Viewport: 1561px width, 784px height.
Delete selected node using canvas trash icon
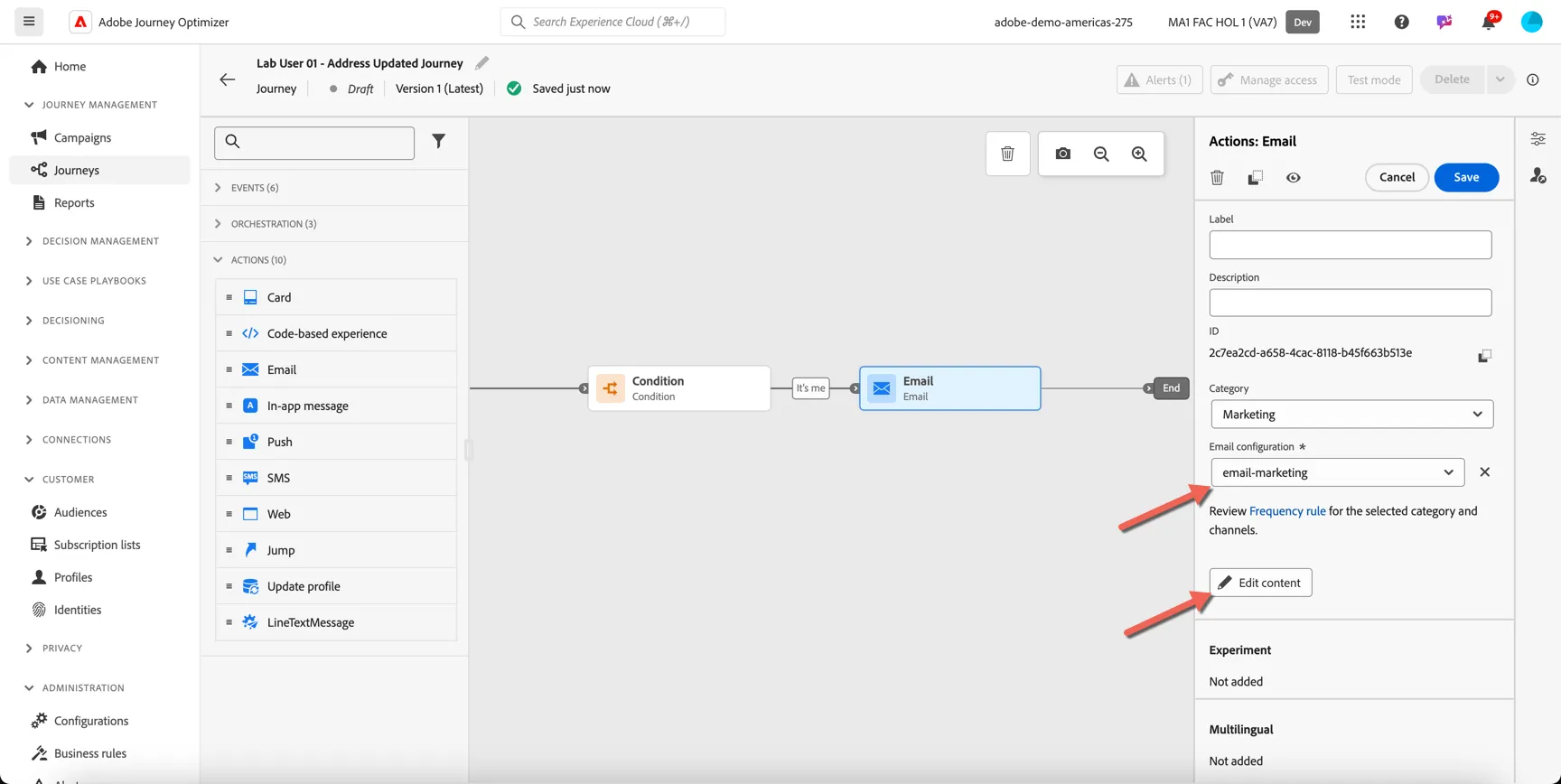[x=1007, y=154]
